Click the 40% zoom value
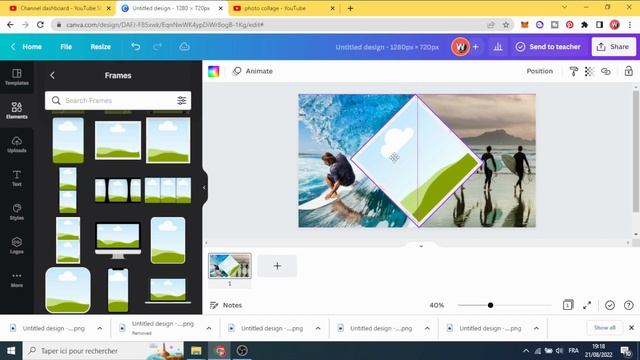 436,305
